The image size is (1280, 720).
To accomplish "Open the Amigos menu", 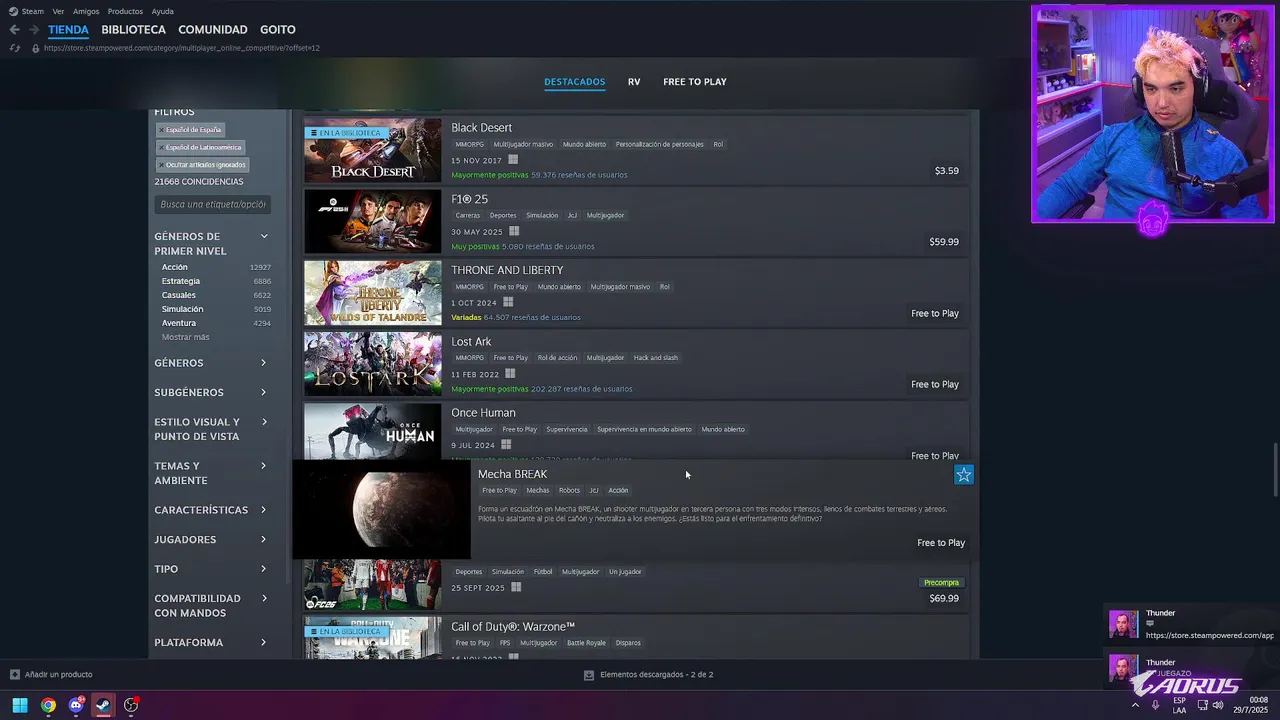I will point(86,11).
